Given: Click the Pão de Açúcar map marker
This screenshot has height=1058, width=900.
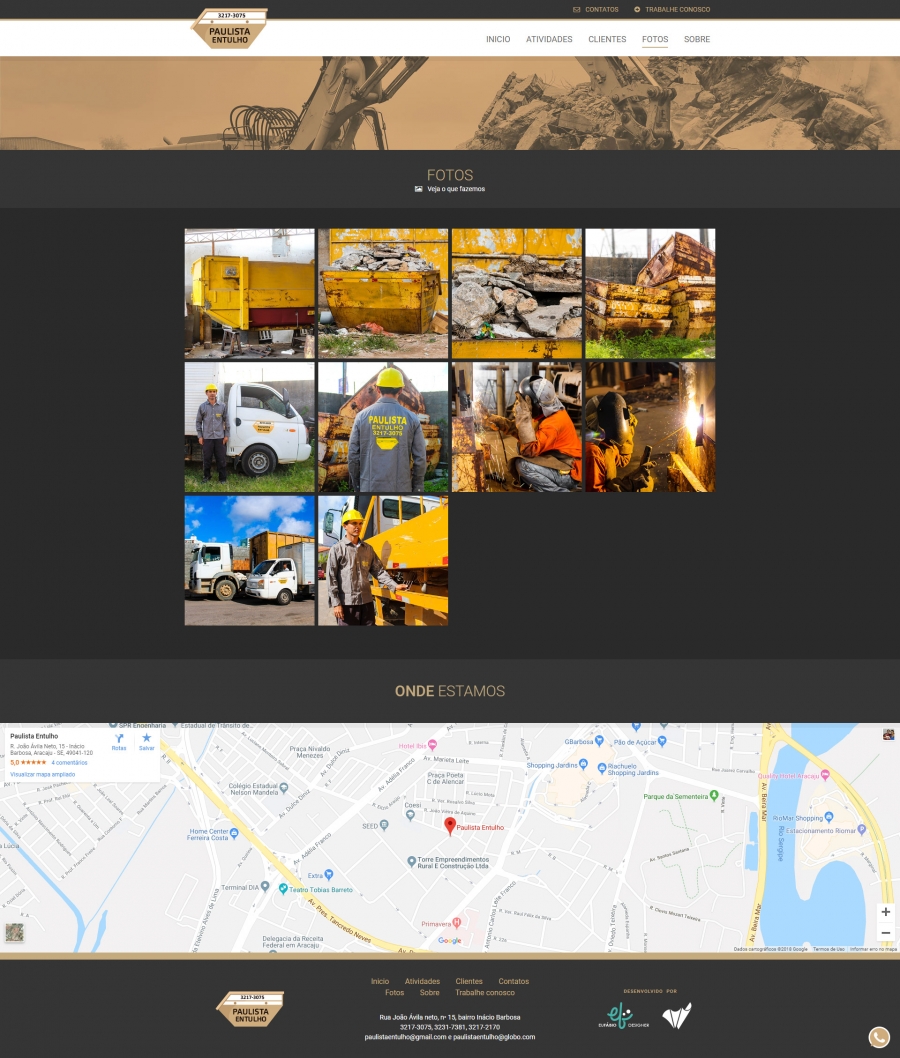Looking at the screenshot, I should point(662,741).
